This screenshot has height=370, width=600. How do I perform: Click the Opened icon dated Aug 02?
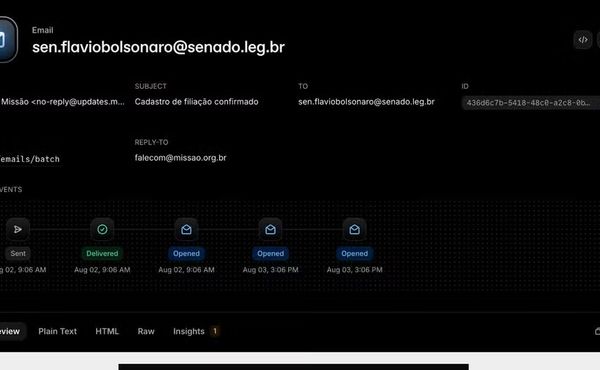(x=186, y=229)
